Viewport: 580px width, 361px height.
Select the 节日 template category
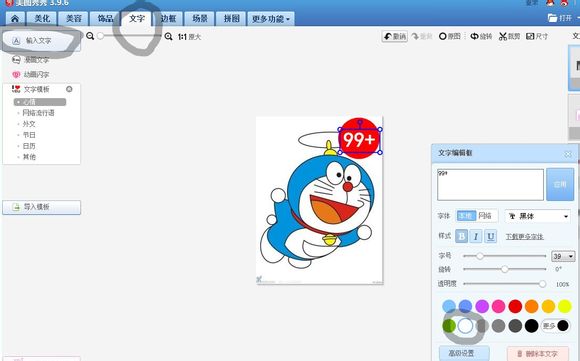point(28,135)
